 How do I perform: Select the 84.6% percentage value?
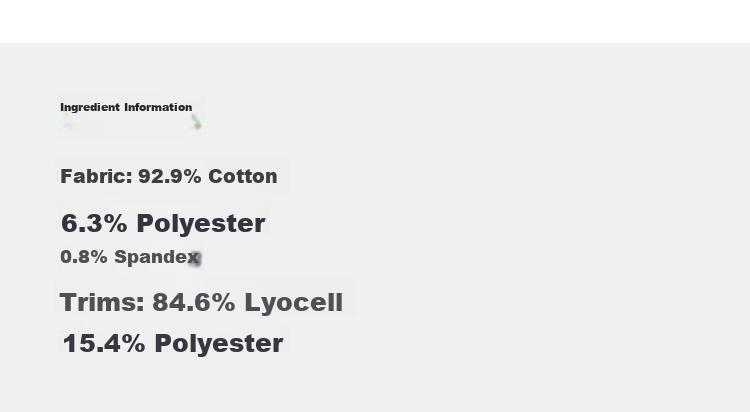194,302
